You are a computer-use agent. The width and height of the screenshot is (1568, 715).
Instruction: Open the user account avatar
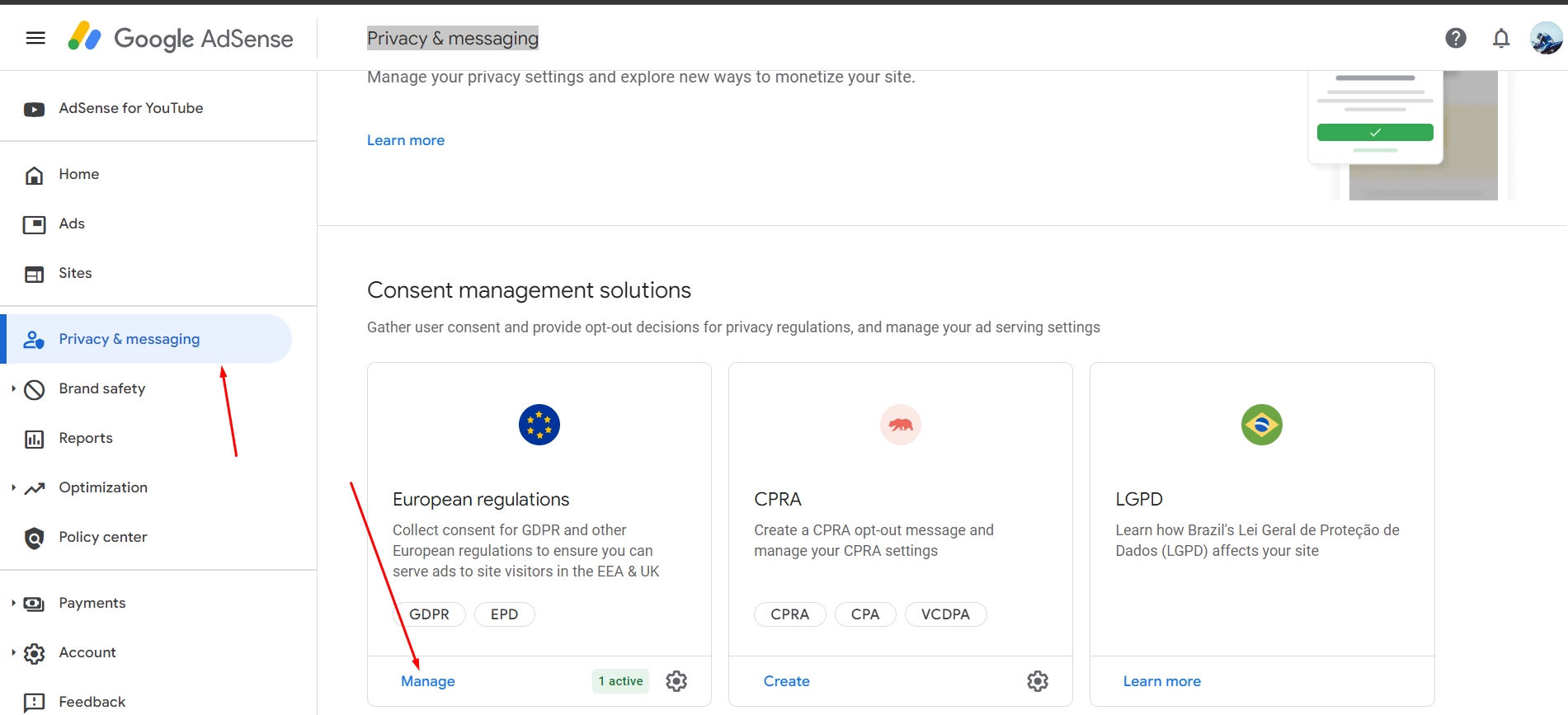click(1545, 38)
